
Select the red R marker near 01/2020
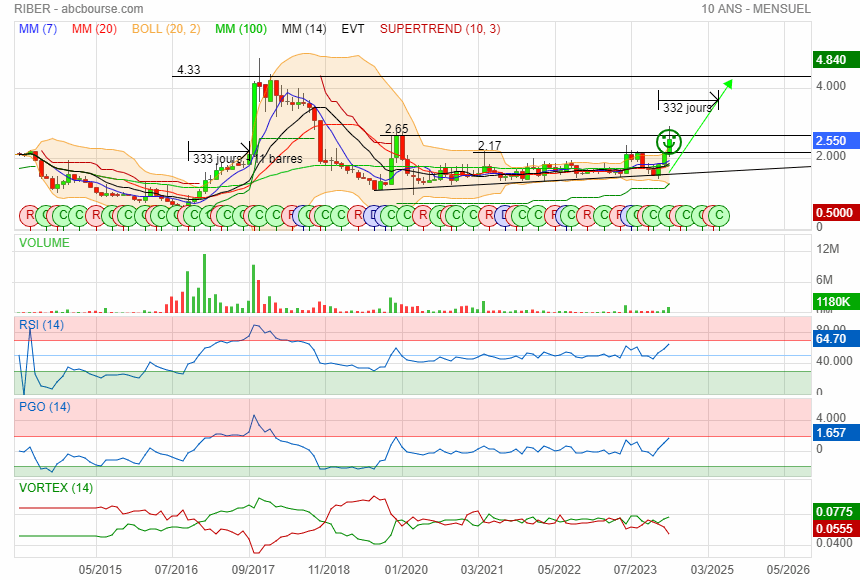(423, 216)
